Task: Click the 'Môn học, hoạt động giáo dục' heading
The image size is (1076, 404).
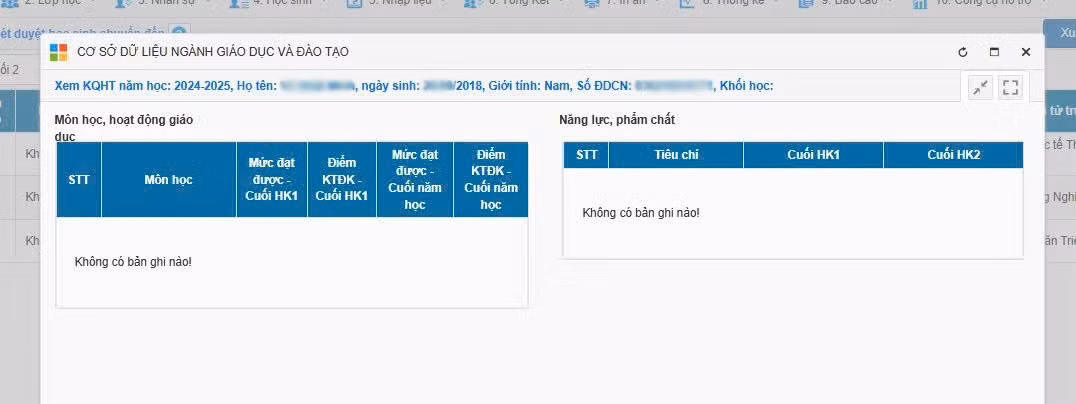Action: coord(124,128)
